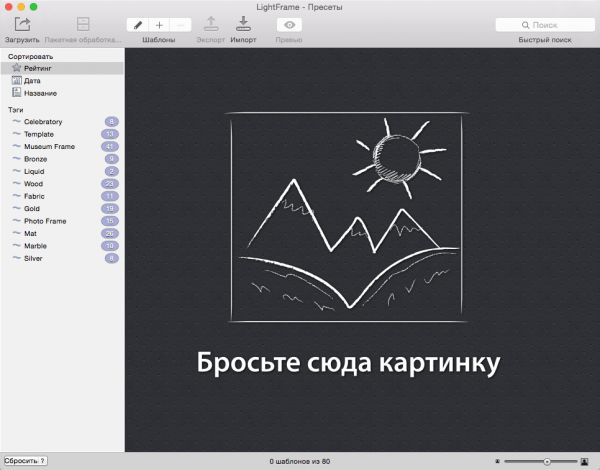Click the calendar icon beside Дата
This screenshot has height=470, width=600.
pos(16,80)
